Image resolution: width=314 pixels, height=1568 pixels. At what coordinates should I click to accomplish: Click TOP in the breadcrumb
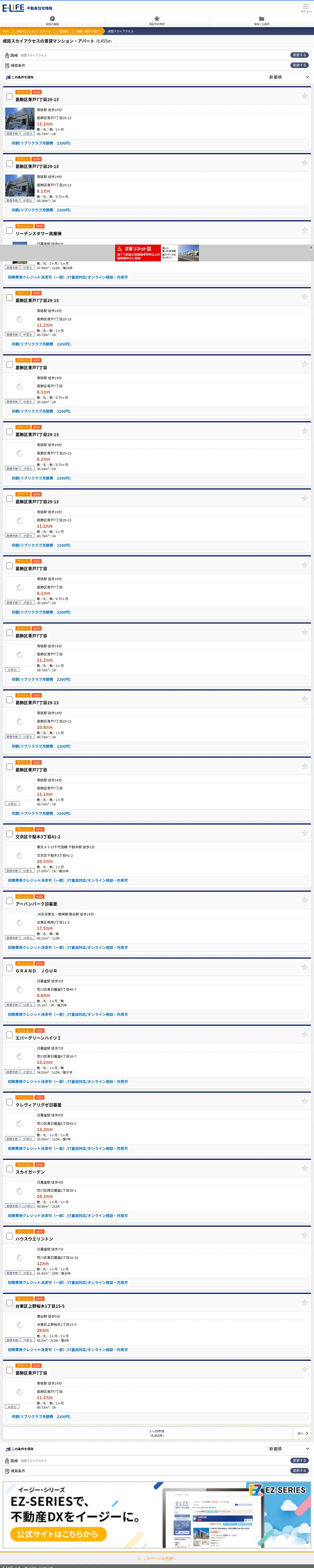5,31
